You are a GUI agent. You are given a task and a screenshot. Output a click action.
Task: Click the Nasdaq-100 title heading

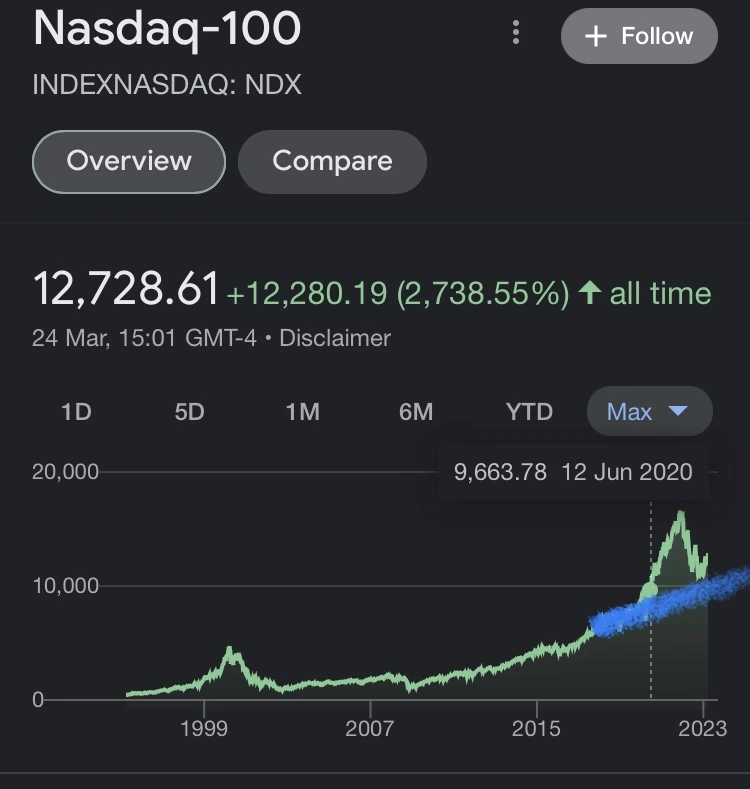pyautogui.click(x=167, y=30)
